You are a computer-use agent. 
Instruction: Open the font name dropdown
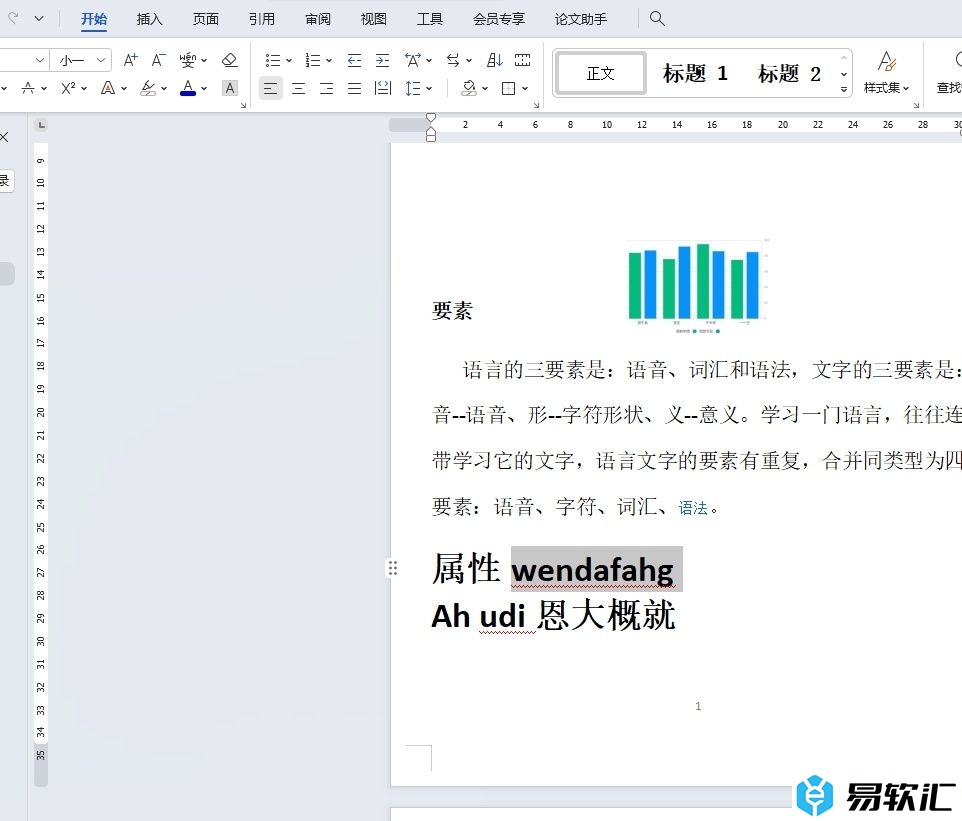(x=39, y=60)
